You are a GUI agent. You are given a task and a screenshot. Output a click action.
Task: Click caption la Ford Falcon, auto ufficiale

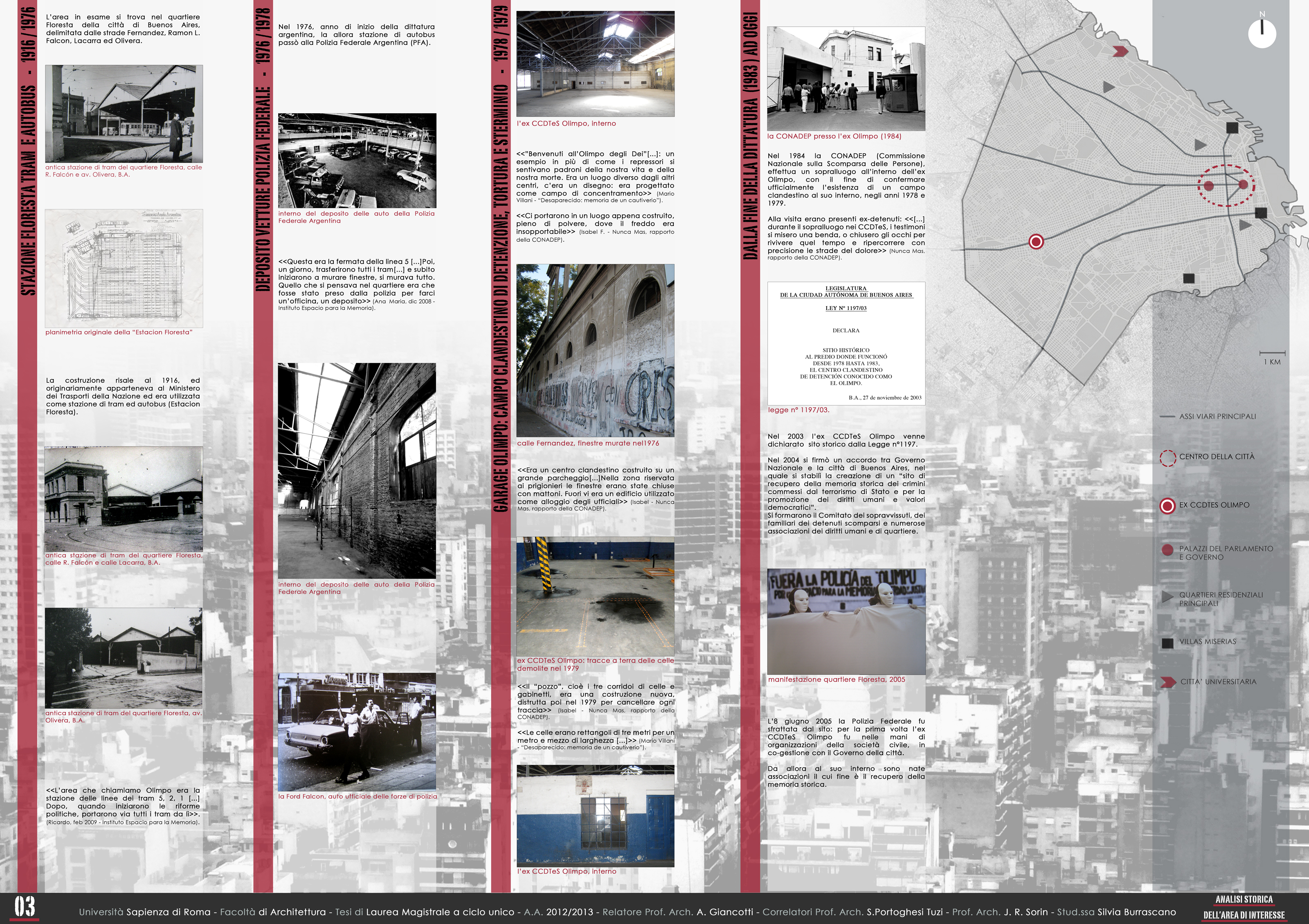[x=358, y=796]
